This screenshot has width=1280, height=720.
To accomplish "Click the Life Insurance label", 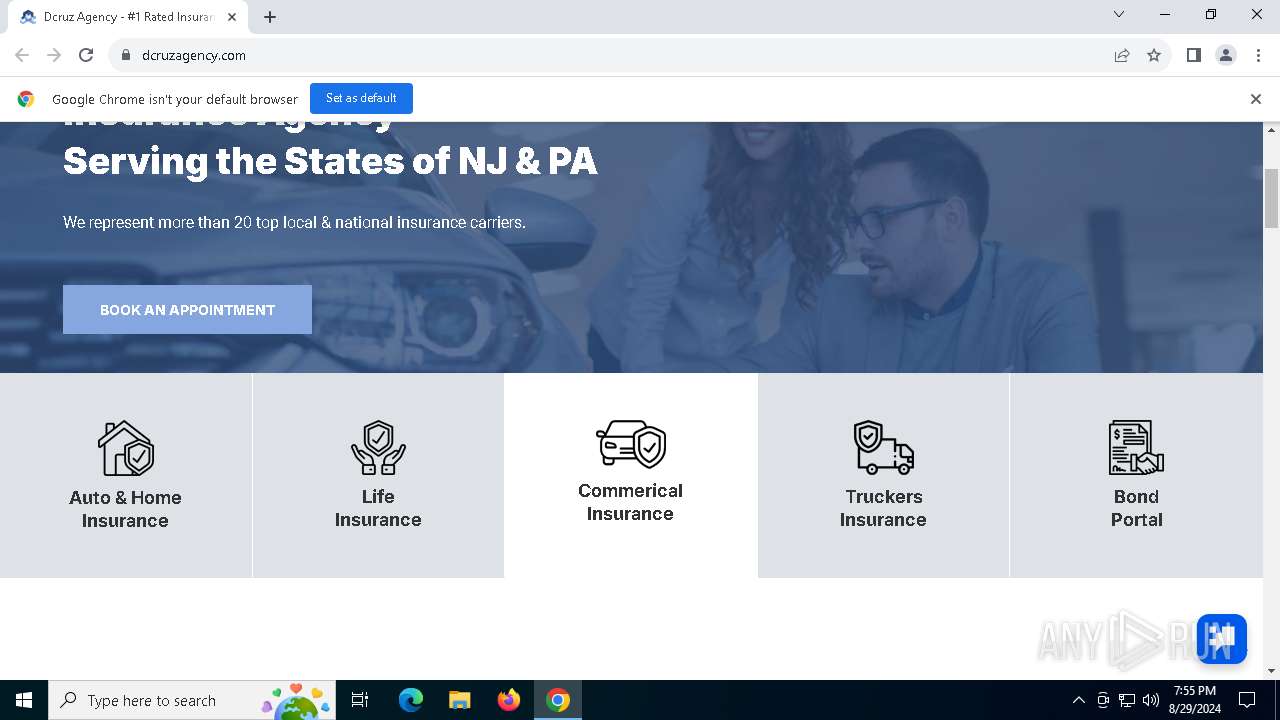I will tap(378, 508).
